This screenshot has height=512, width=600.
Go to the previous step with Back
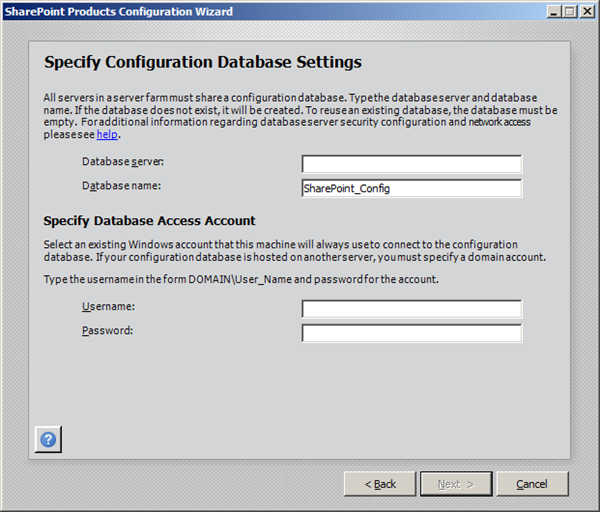click(380, 484)
